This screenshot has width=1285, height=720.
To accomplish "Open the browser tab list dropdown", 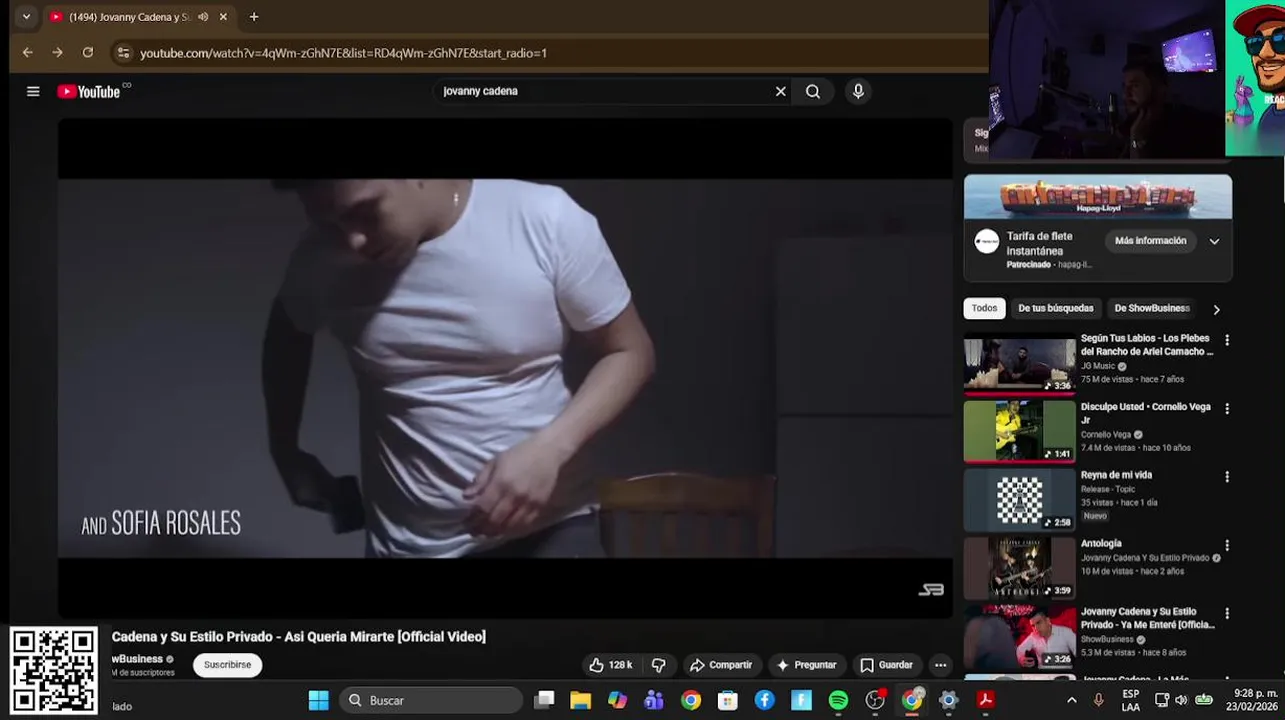I will 26,17.
